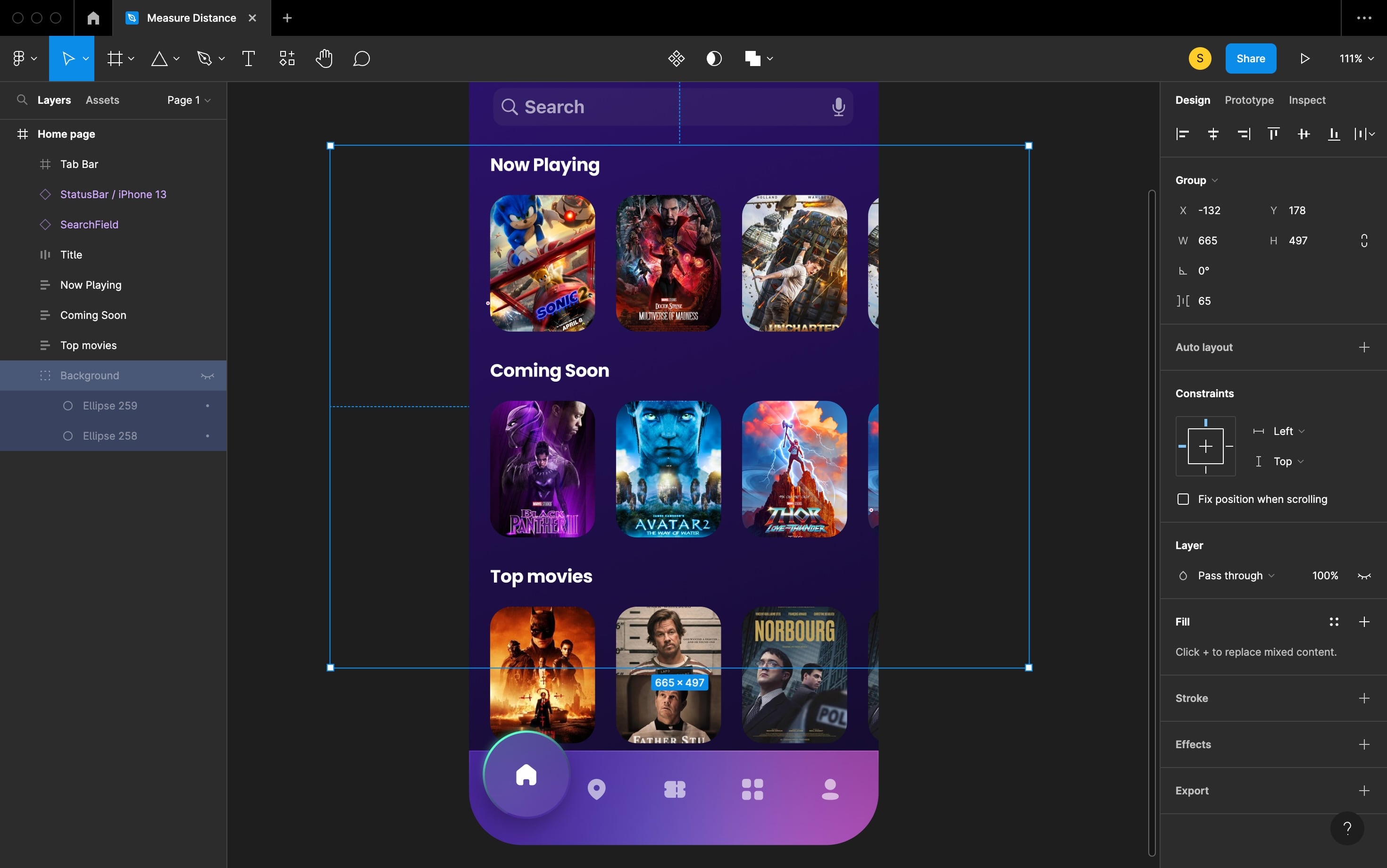Switch to the Prototype tab
1387x868 pixels.
point(1249,100)
